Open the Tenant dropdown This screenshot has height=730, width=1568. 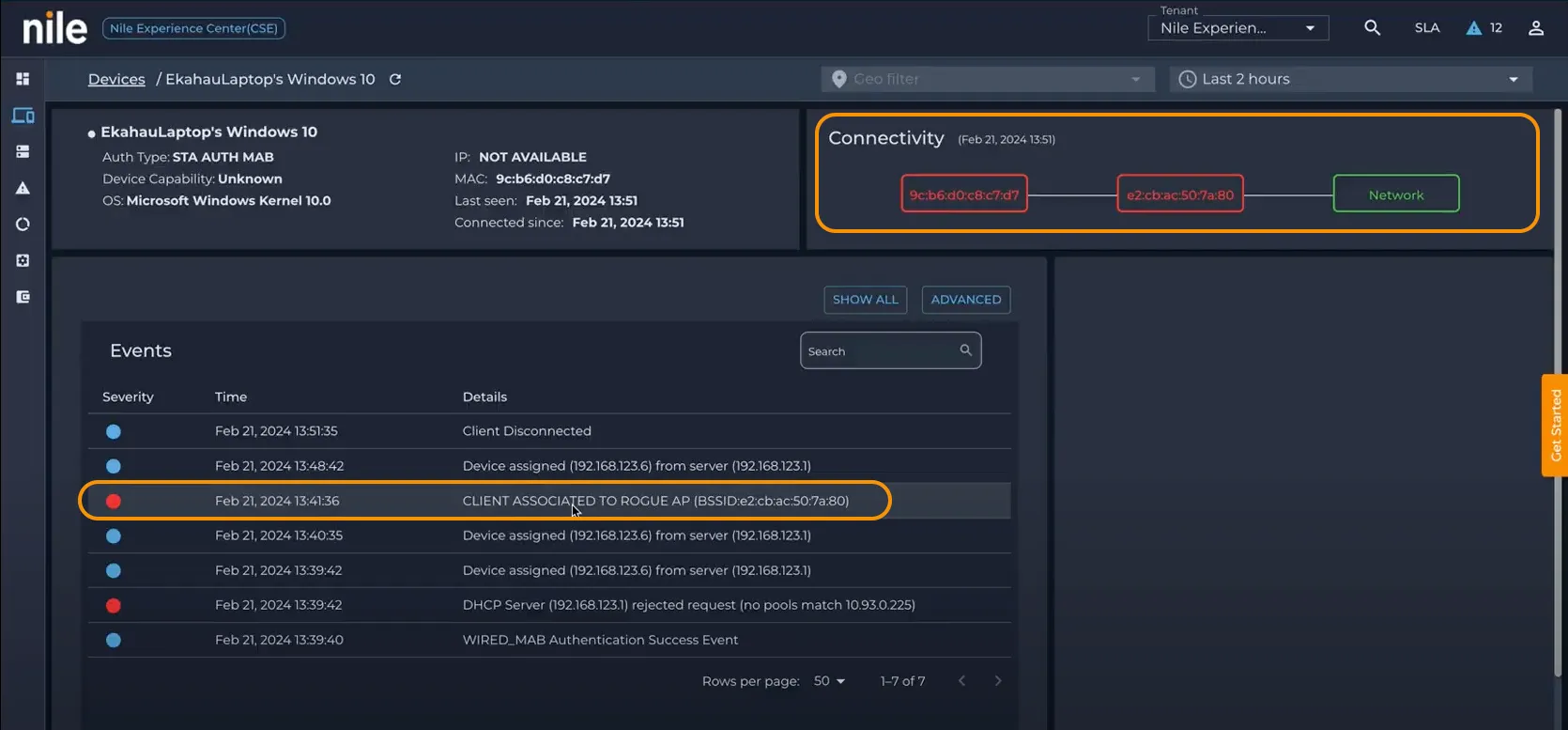[x=1238, y=28]
